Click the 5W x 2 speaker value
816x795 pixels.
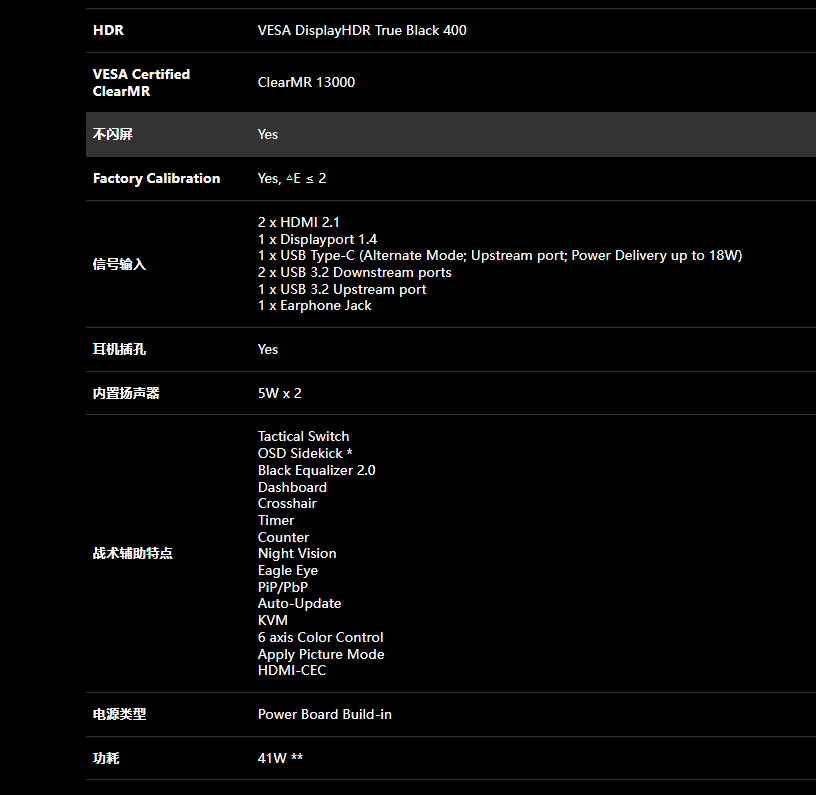(x=280, y=393)
